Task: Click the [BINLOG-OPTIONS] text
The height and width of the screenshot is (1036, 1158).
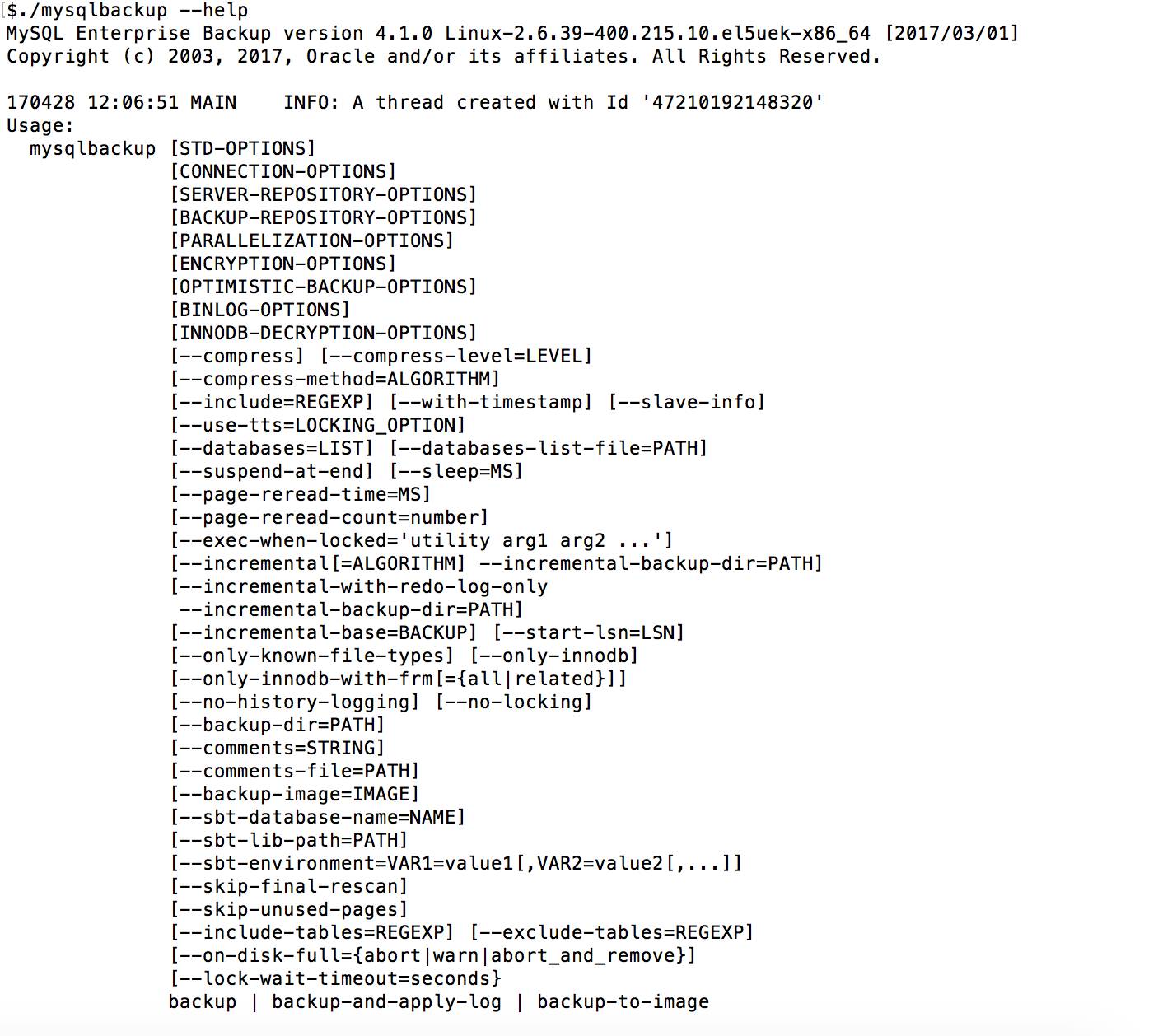Action: pos(260,310)
